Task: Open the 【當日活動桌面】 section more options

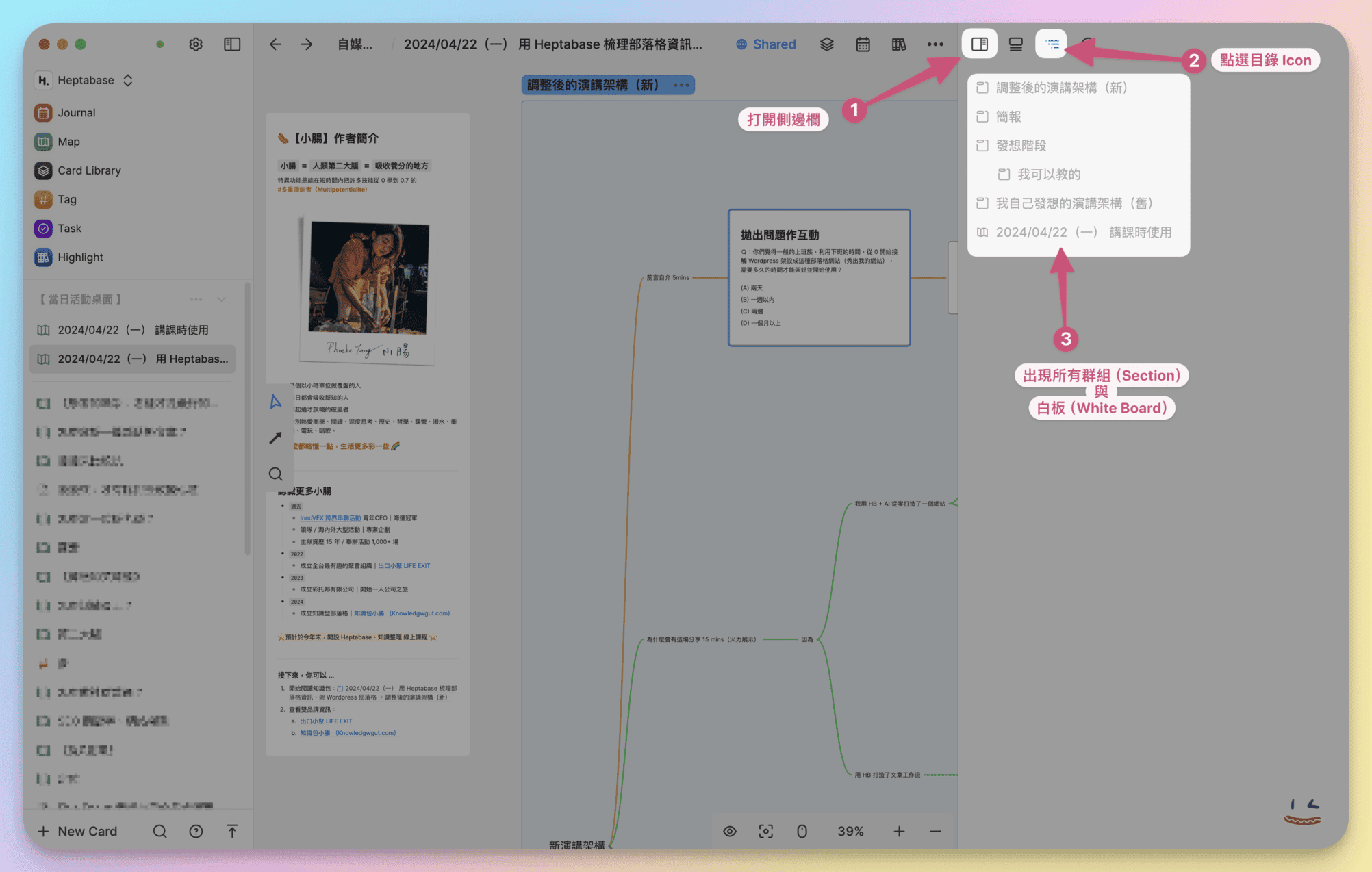Action: tap(196, 299)
